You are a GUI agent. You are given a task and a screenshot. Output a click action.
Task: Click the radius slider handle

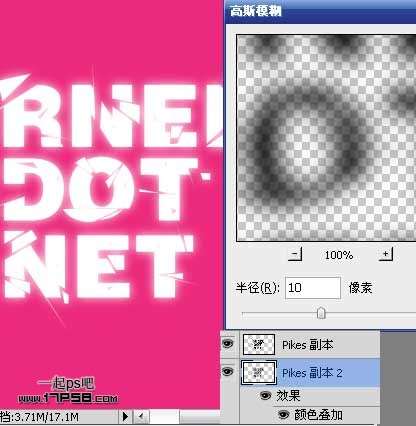[x=321, y=313]
